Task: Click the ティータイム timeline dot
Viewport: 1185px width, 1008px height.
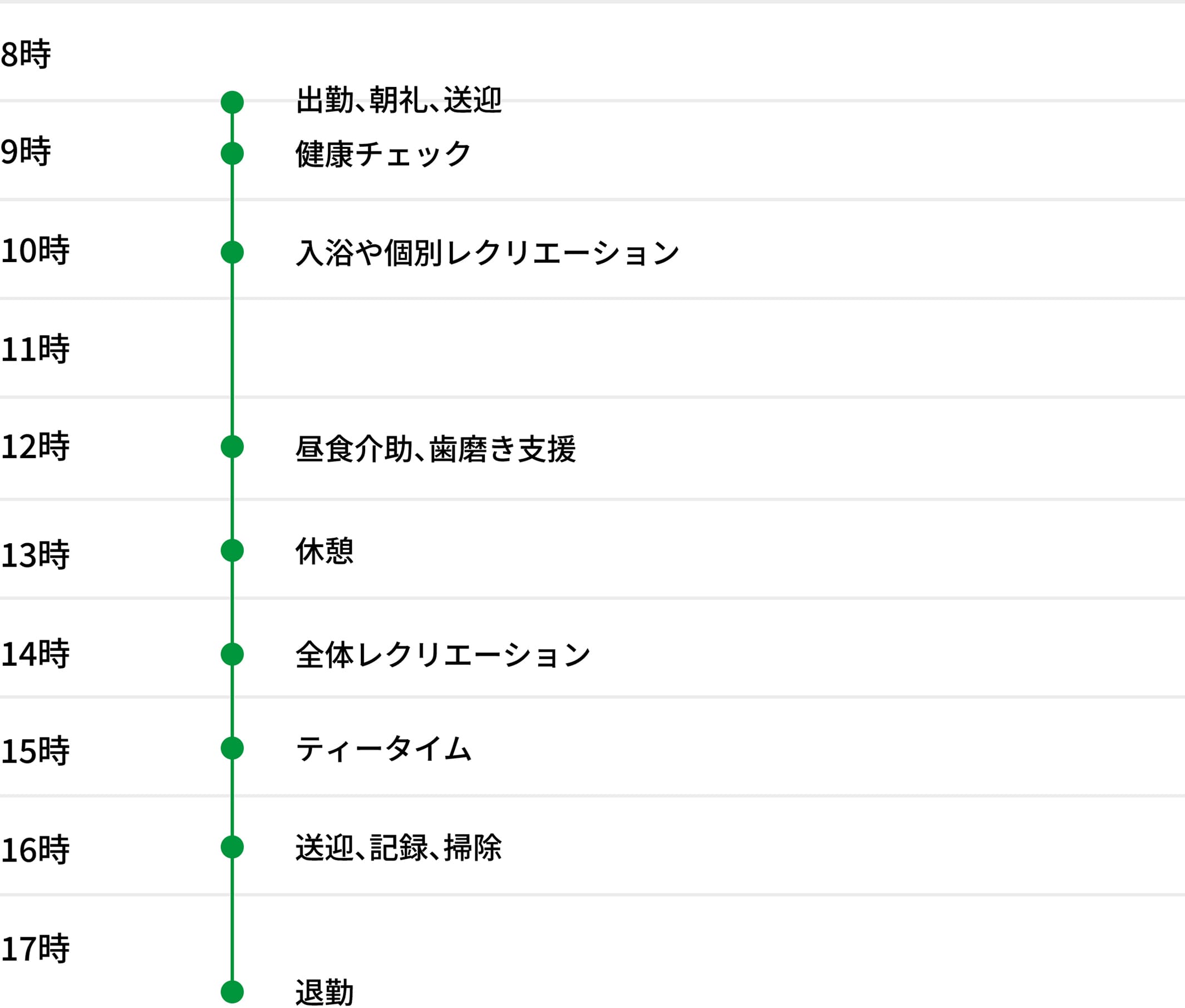Action: tap(232, 748)
